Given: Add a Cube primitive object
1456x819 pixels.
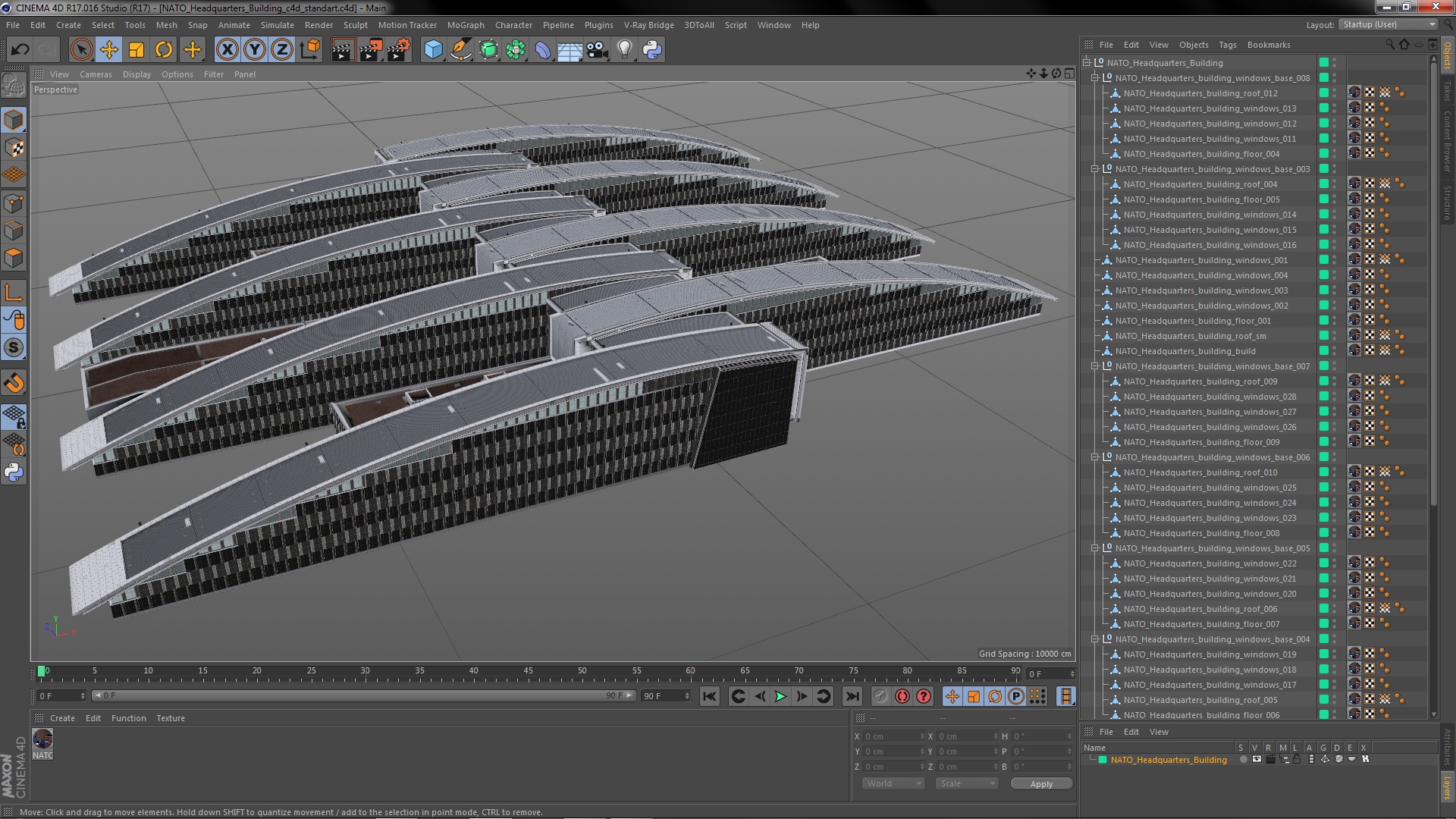Looking at the screenshot, I should point(433,50).
